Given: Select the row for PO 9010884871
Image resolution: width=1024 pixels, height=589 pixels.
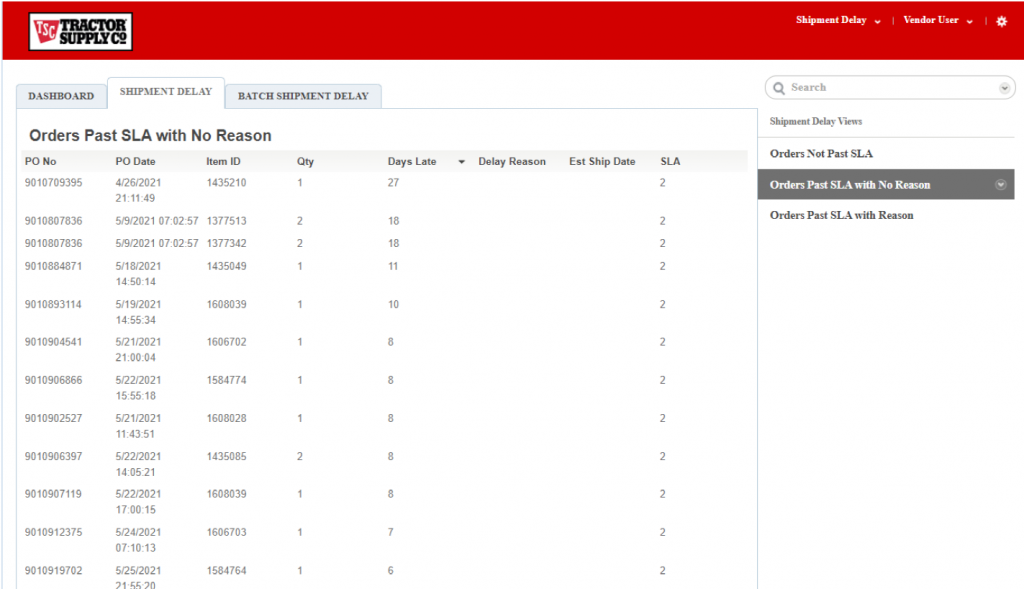Looking at the screenshot, I should click(385, 274).
